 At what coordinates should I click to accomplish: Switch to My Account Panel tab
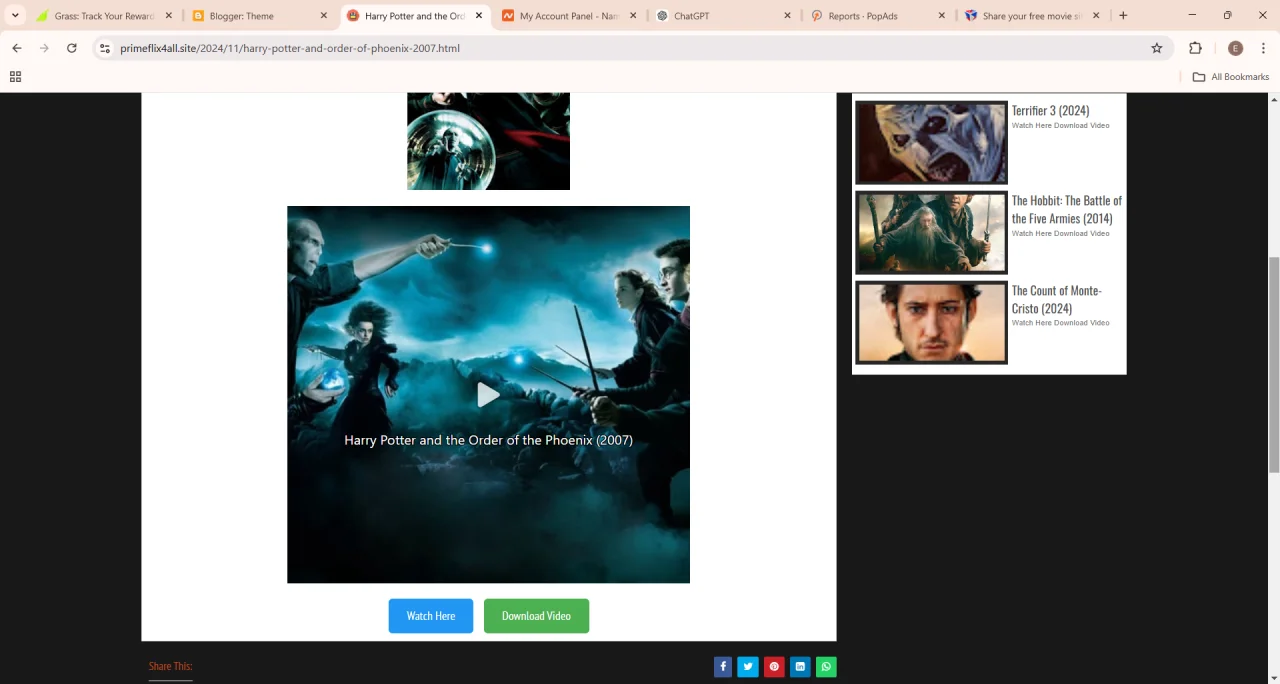click(x=568, y=16)
